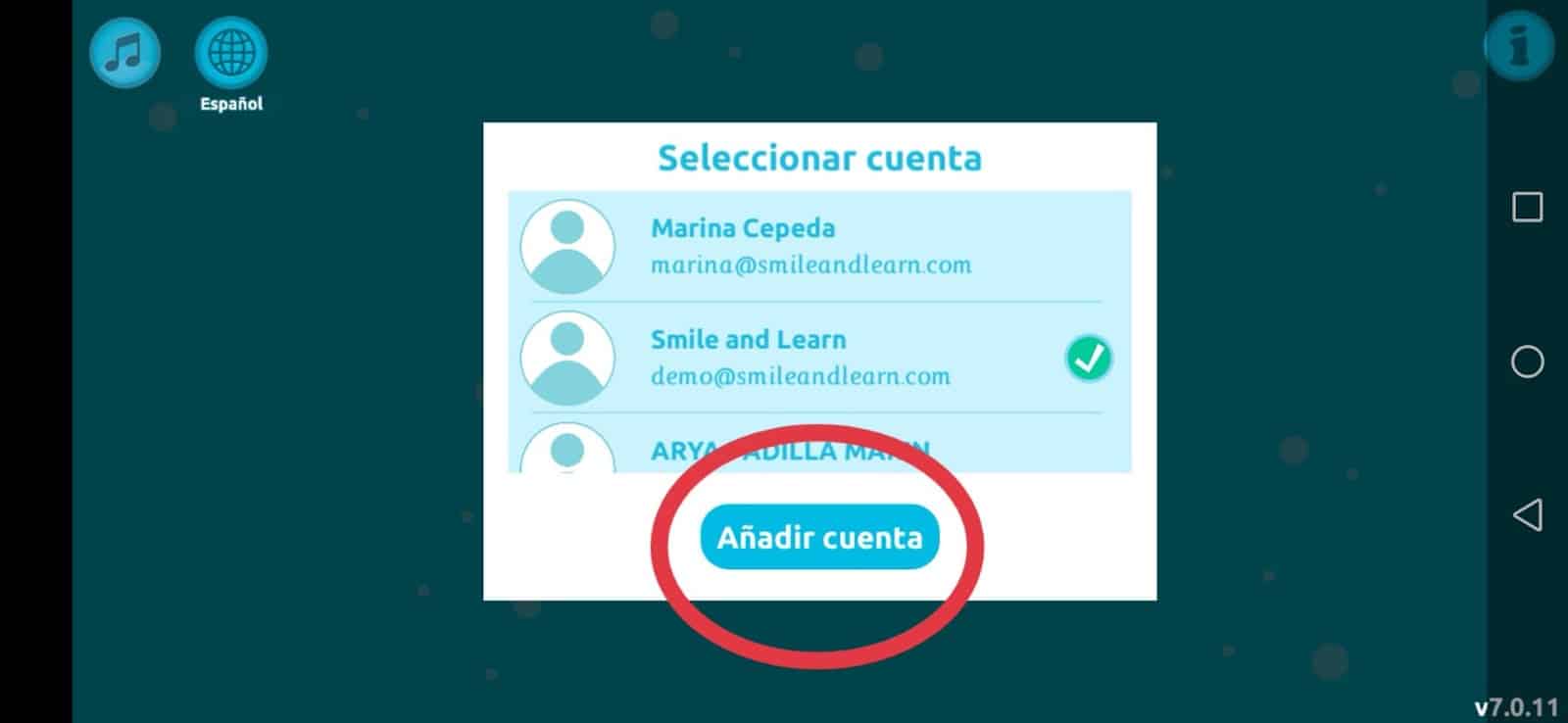Viewport: 1568px width, 723px height.
Task: Click the Smile and Learn avatar icon
Action: (567, 359)
